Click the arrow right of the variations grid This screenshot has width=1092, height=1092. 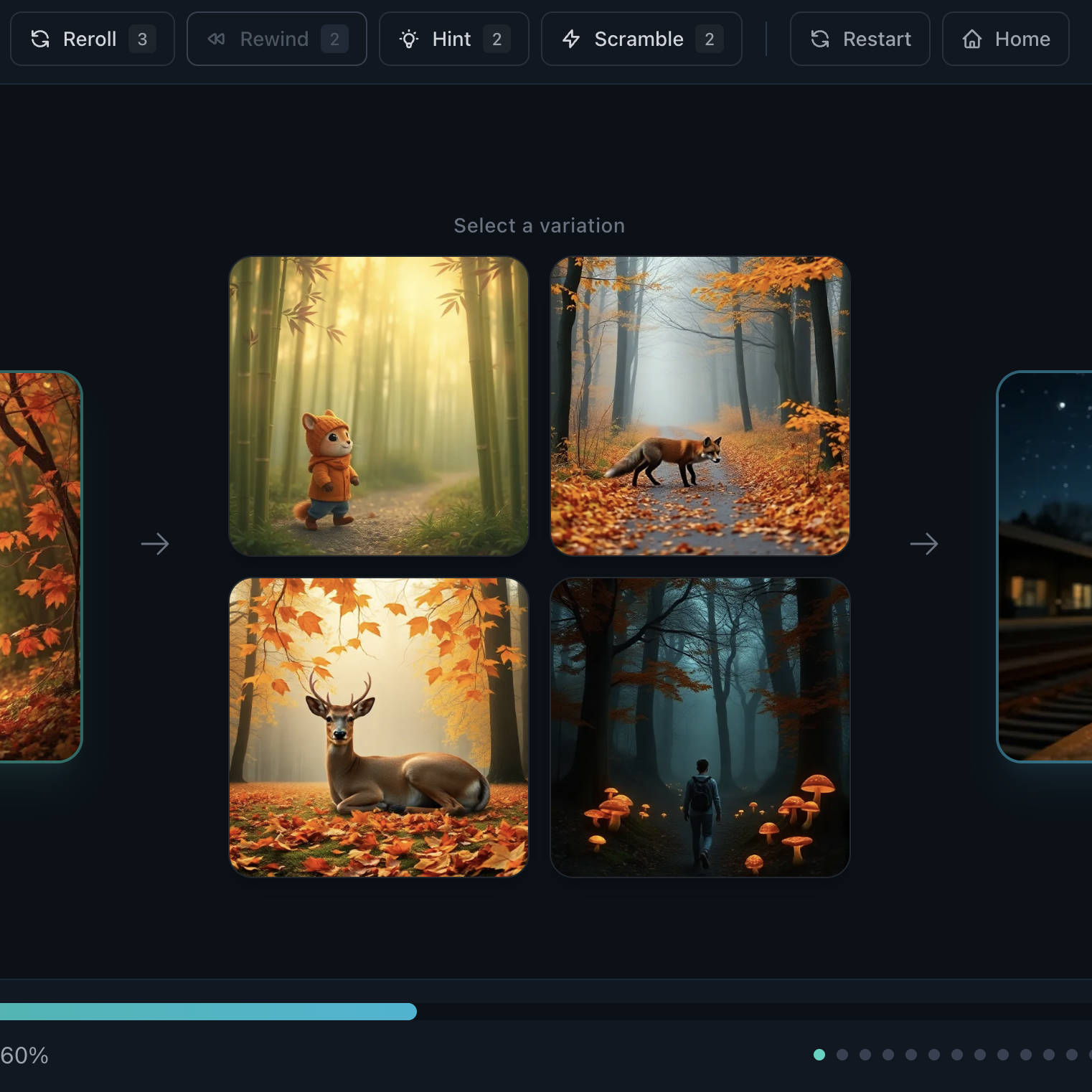click(x=924, y=544)
